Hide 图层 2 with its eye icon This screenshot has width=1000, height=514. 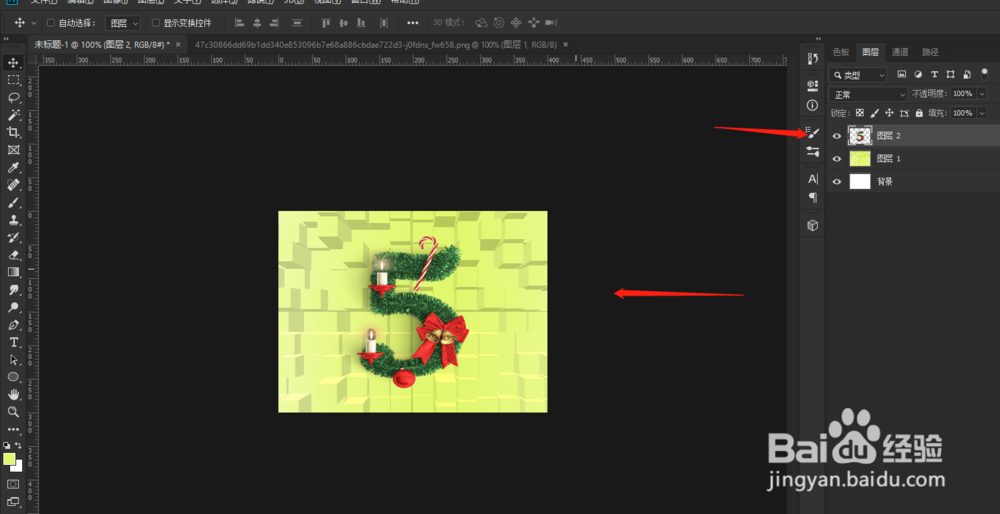[837, 136]
